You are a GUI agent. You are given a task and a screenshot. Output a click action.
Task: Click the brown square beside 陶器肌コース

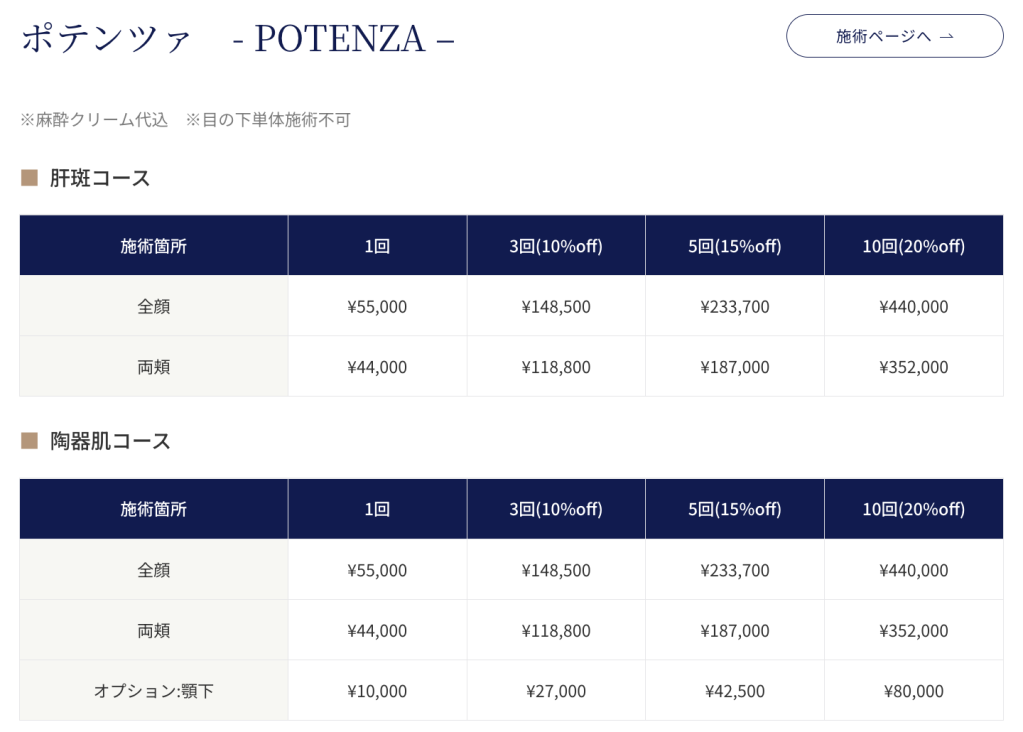(x=29, y=441)
